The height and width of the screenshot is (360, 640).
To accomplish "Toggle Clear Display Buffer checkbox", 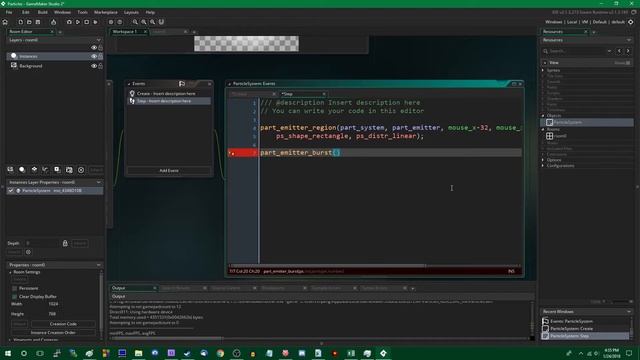I will coord(15,297).
